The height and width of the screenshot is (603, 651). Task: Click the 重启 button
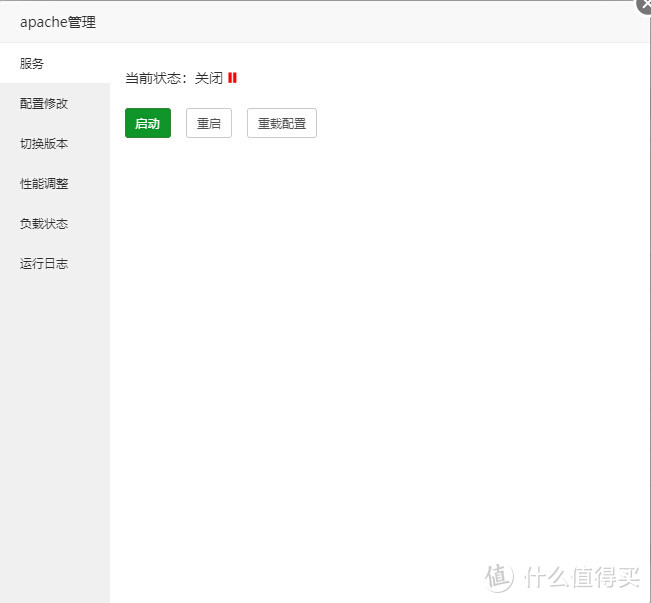click(x=209, y=123)
